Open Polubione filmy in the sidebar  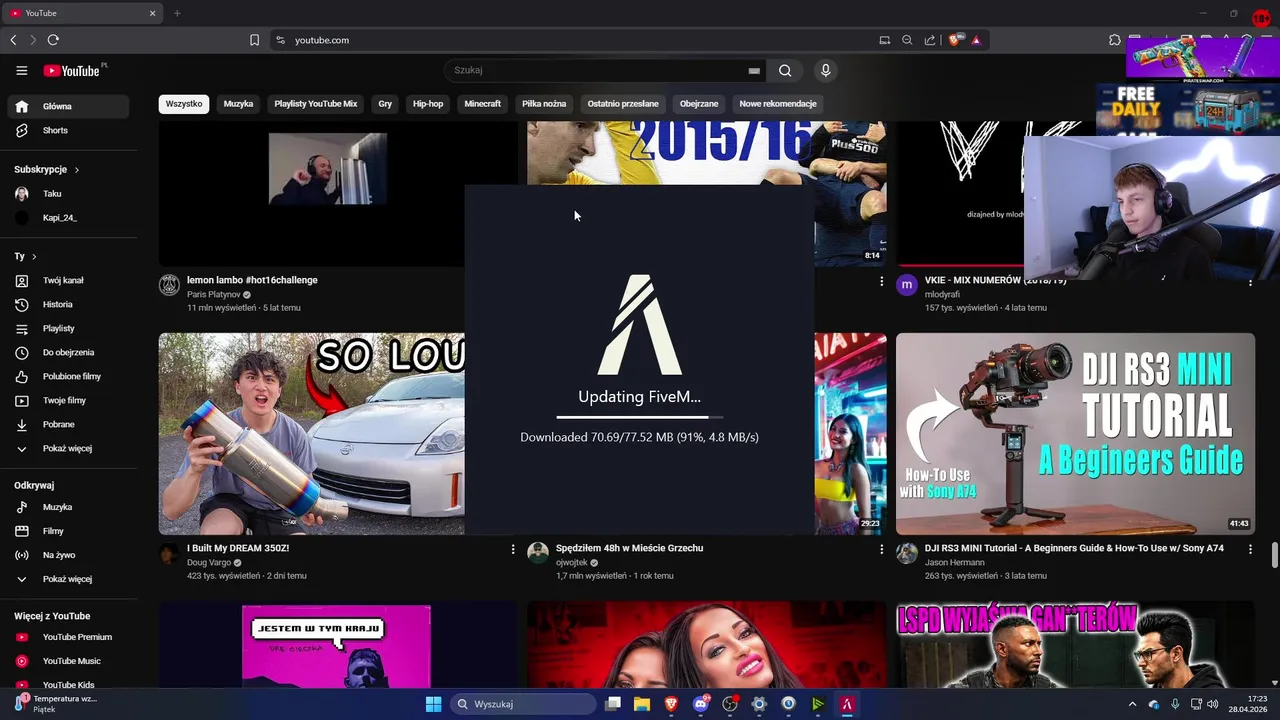pyautogui.click(x=68, y=376)
